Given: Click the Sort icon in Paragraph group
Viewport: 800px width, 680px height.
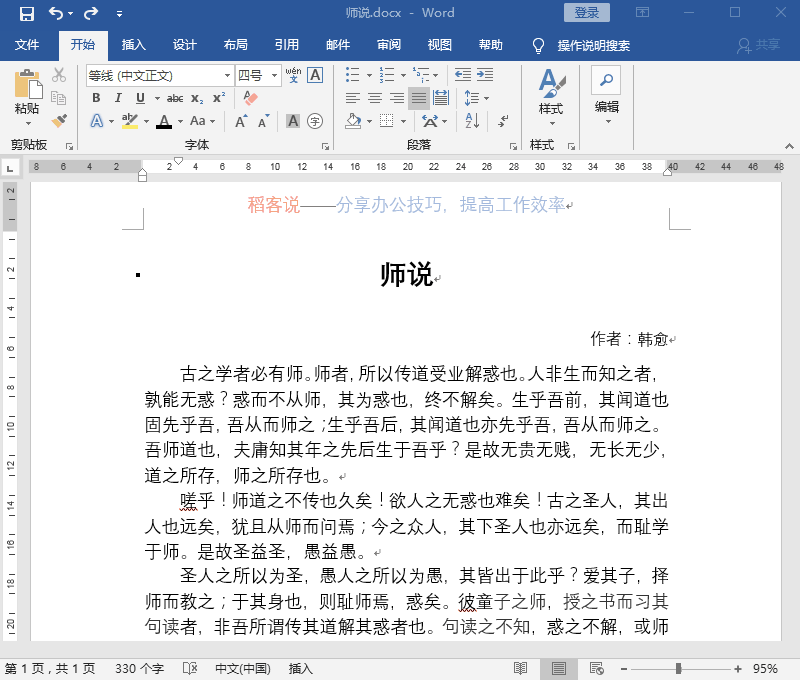Looking at the screenshot, I should (x=473, y=121).
